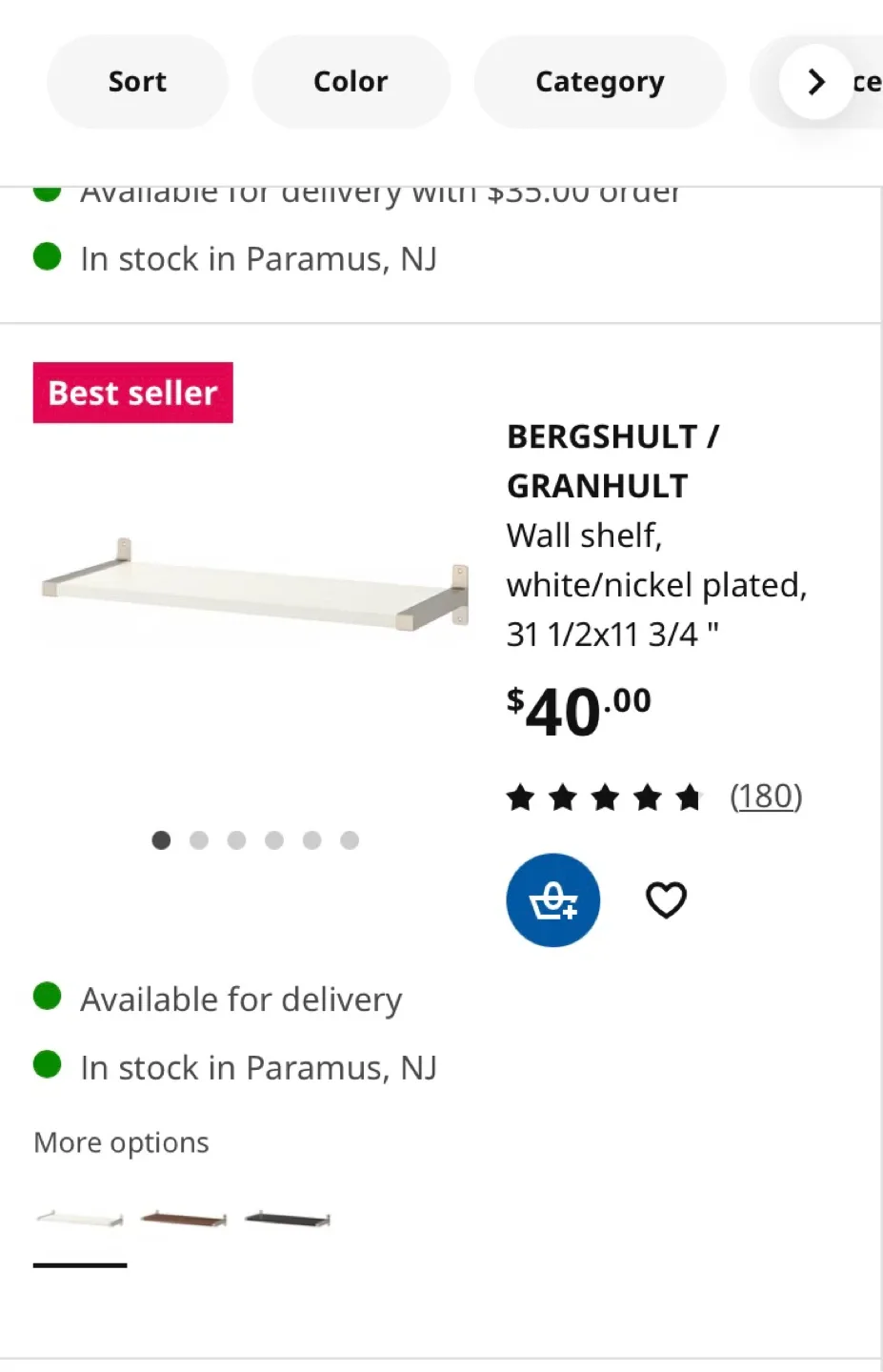Select the Best seller badge
The height and width of the screenshot is (1372, 883).
[132, 392]
